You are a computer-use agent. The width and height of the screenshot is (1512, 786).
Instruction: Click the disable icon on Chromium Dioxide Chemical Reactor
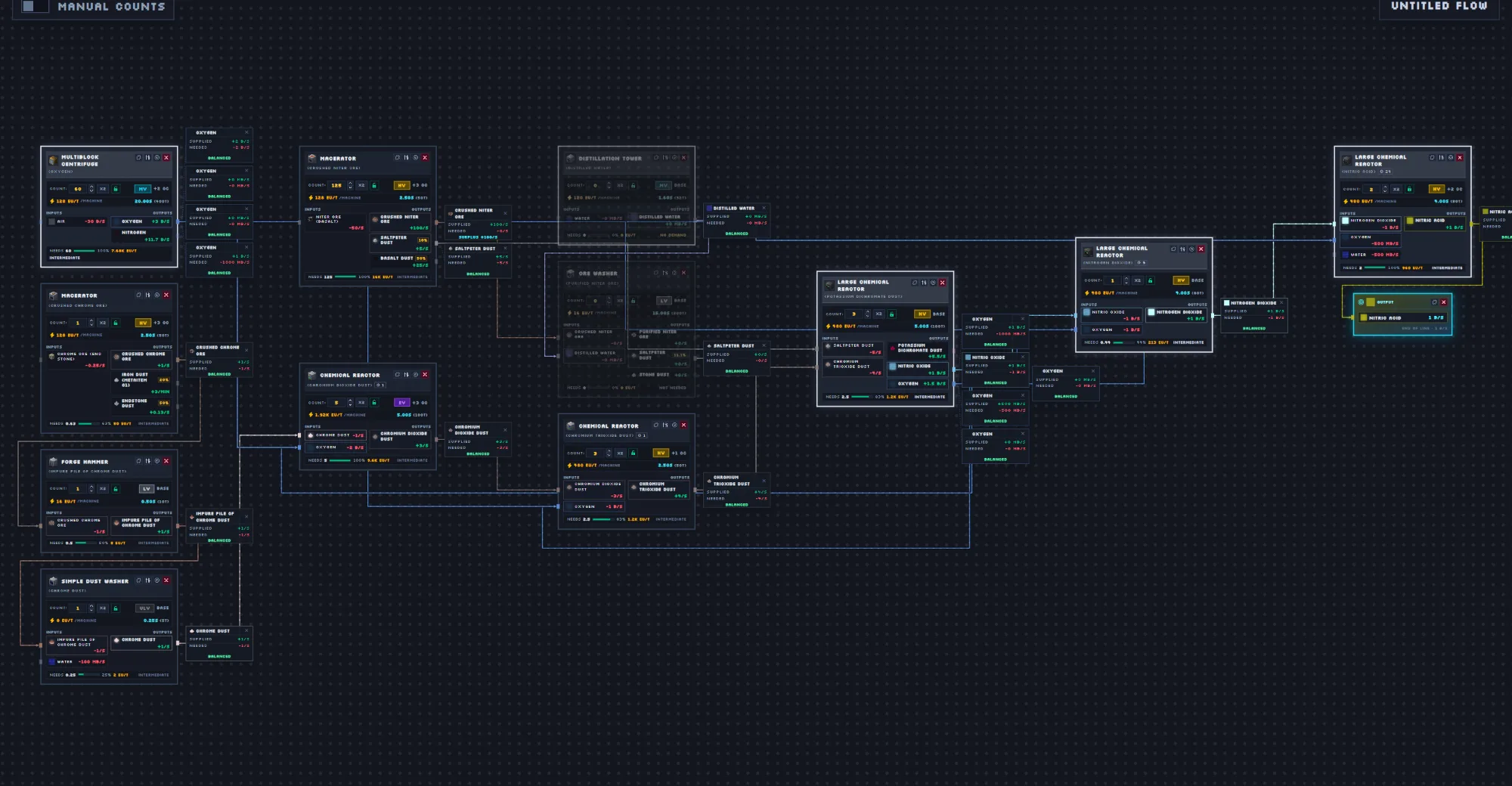(416, 375)
